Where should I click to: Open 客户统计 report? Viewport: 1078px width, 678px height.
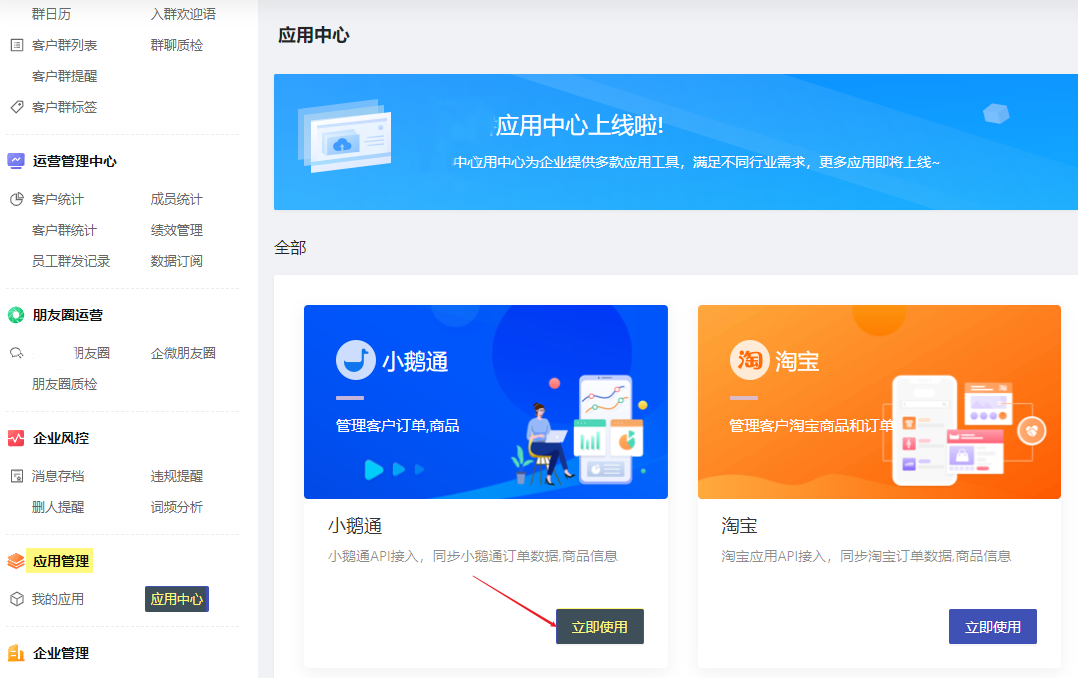point(58,199)
